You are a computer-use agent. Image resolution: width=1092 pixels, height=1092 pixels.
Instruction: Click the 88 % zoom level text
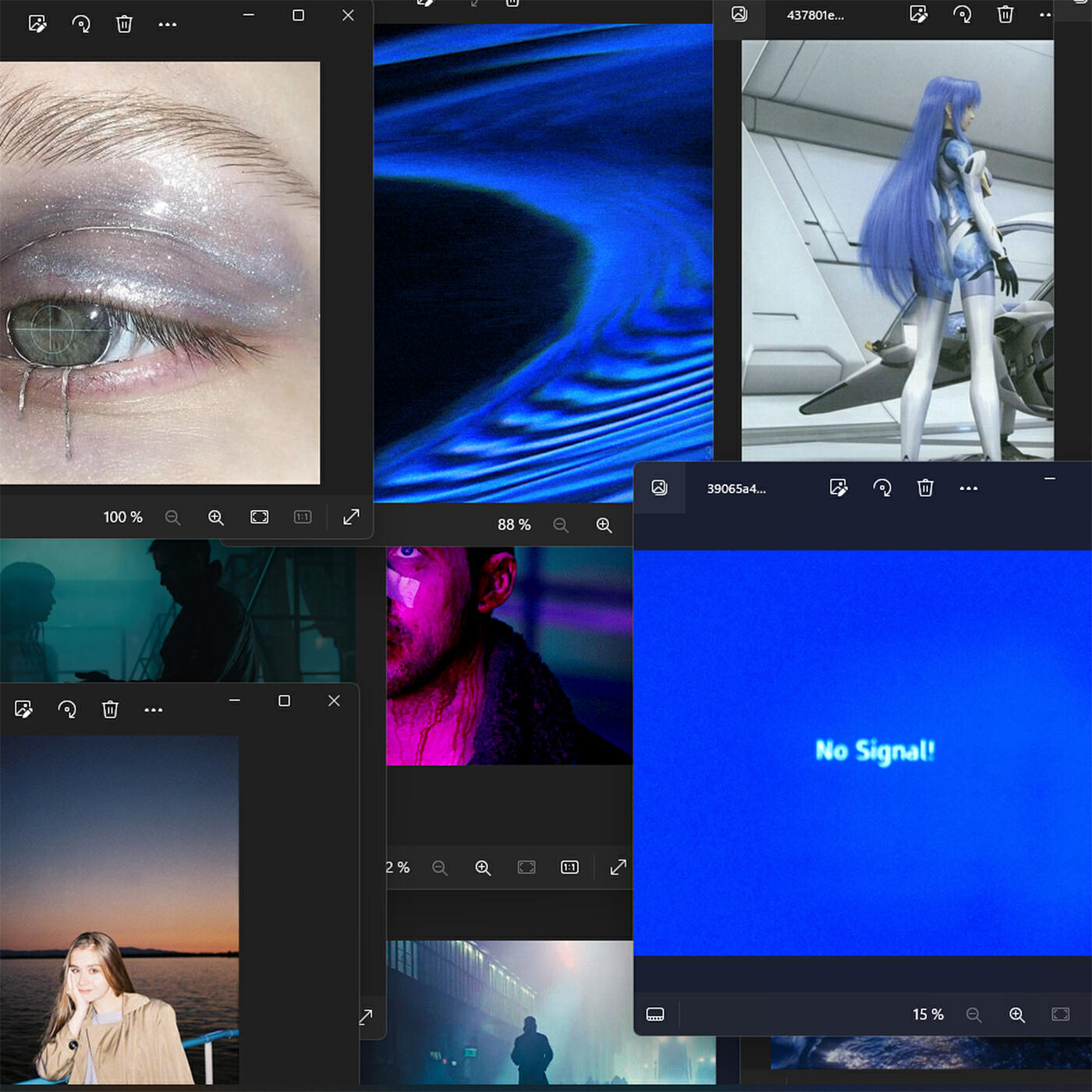click(514, 525)
